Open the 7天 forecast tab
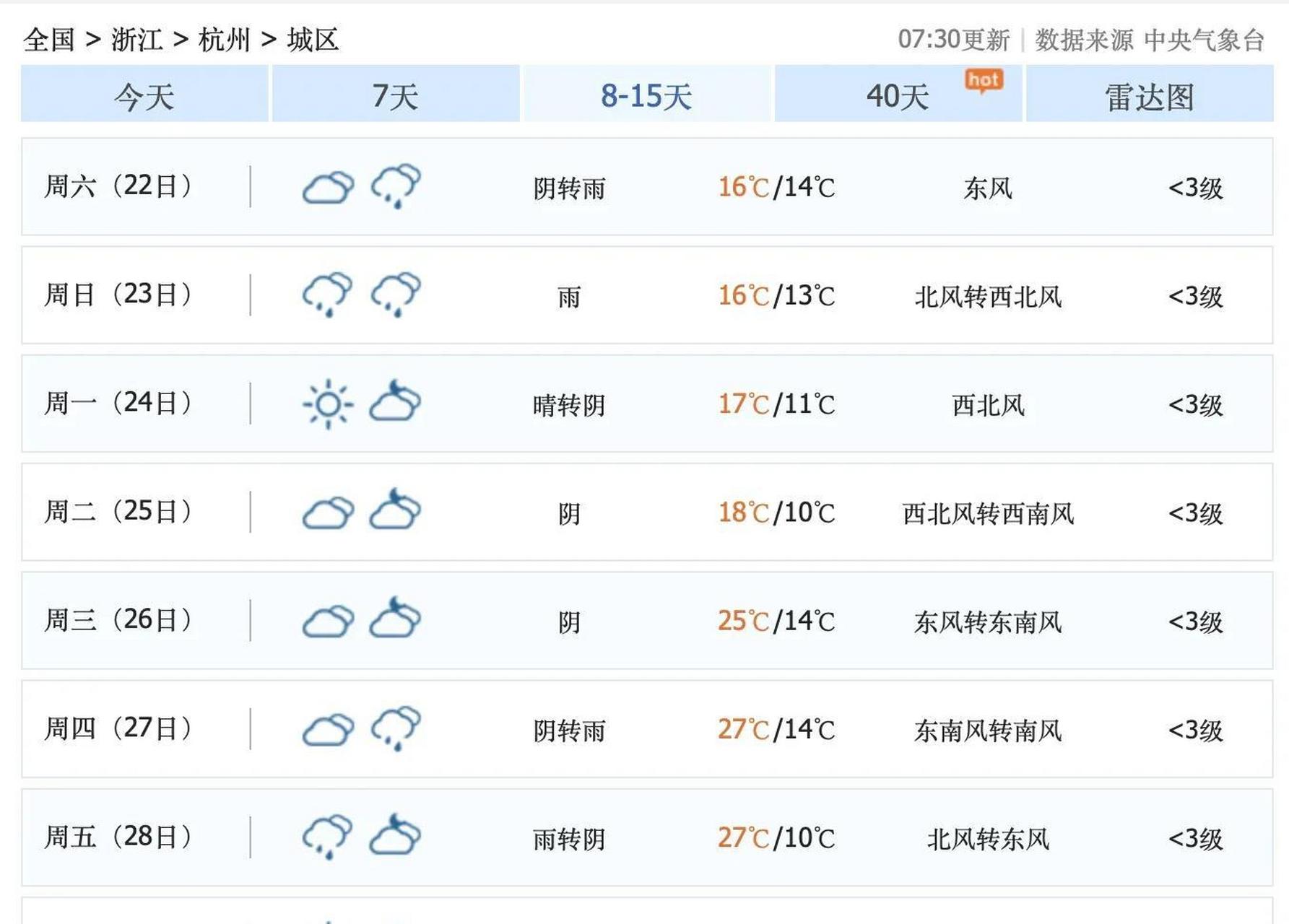This screenshot has height=924, width=1289. click(x=394, y=97)
